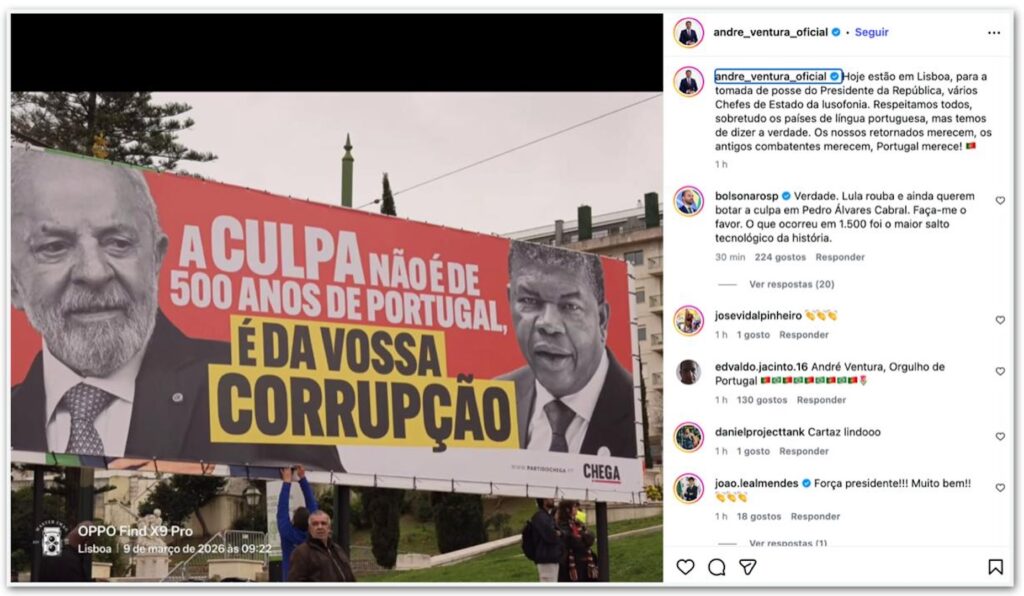Open joao.lealmendes profile avatar

pos(688,488)
